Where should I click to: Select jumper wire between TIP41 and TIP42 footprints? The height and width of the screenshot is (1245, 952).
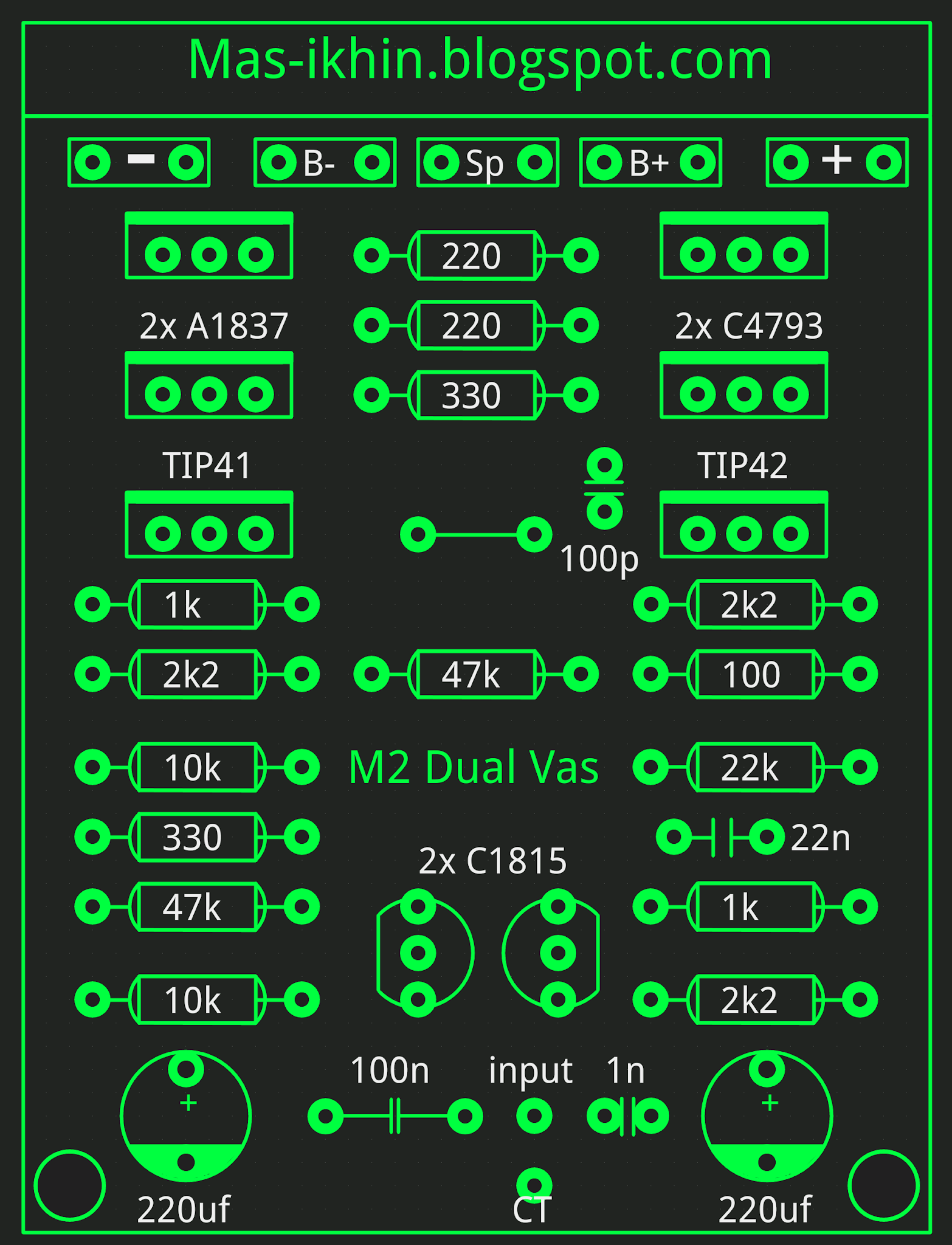point(476,535)
